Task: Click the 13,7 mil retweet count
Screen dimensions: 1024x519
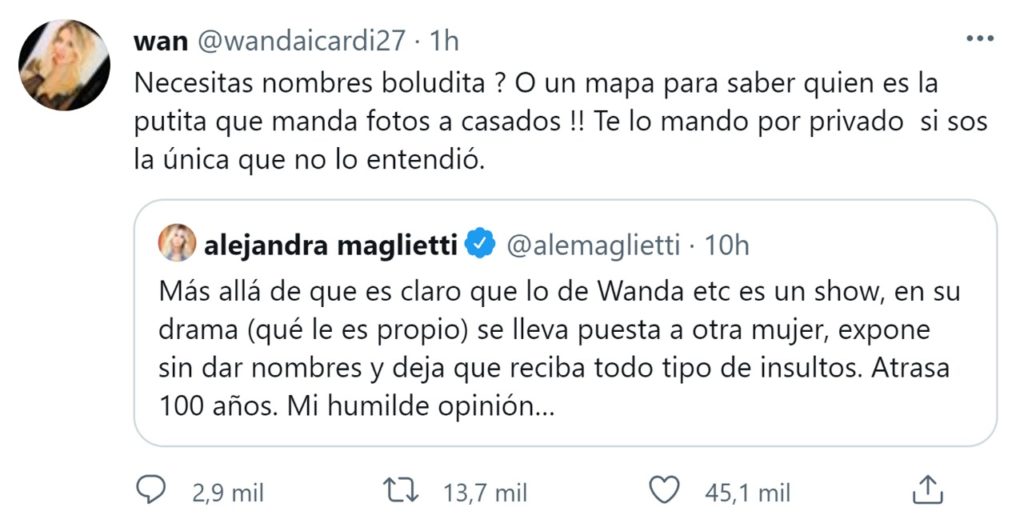Action: pyautogui.click(x=484, y=491)
